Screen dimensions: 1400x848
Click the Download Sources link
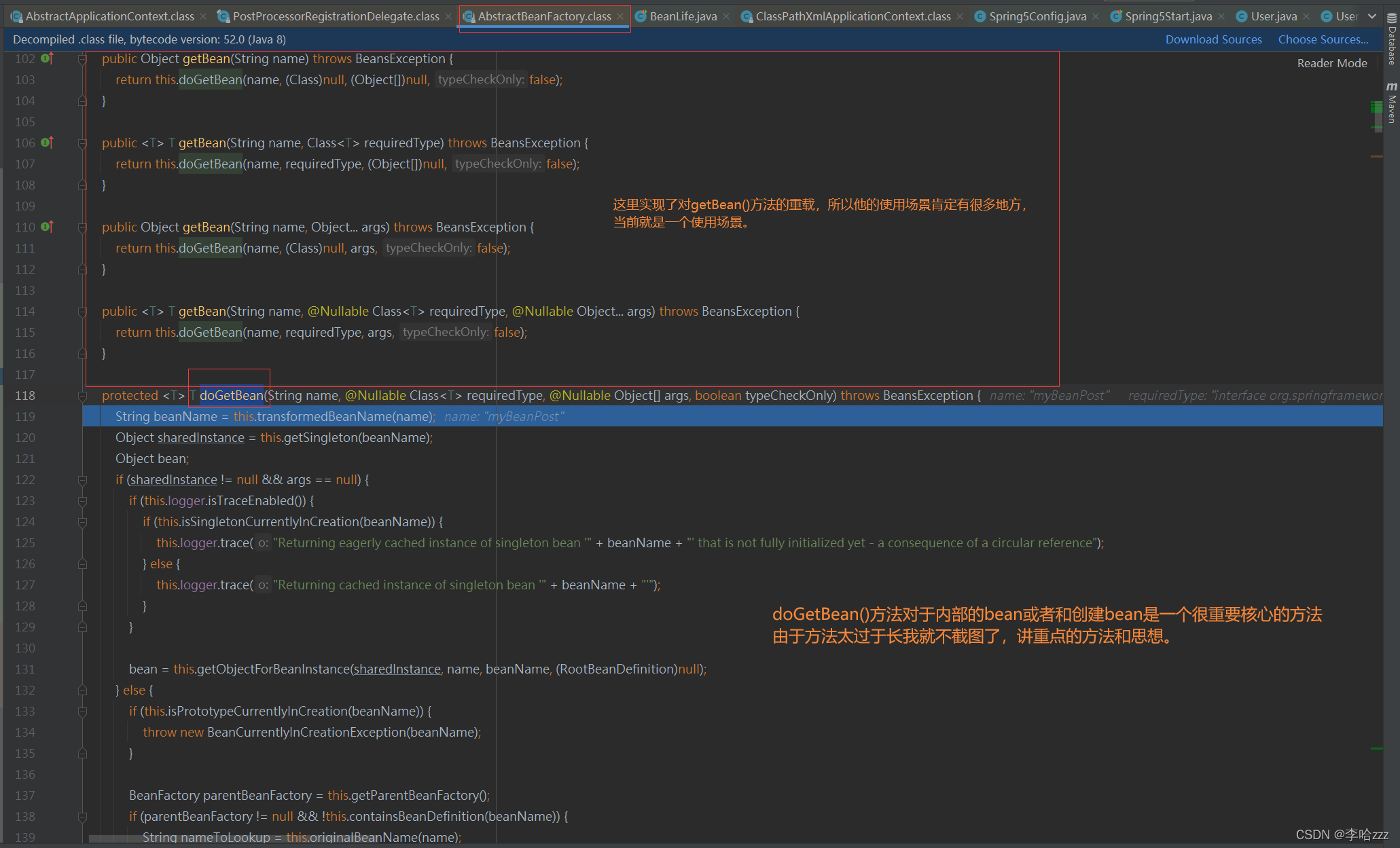(x=1213, y=39)
